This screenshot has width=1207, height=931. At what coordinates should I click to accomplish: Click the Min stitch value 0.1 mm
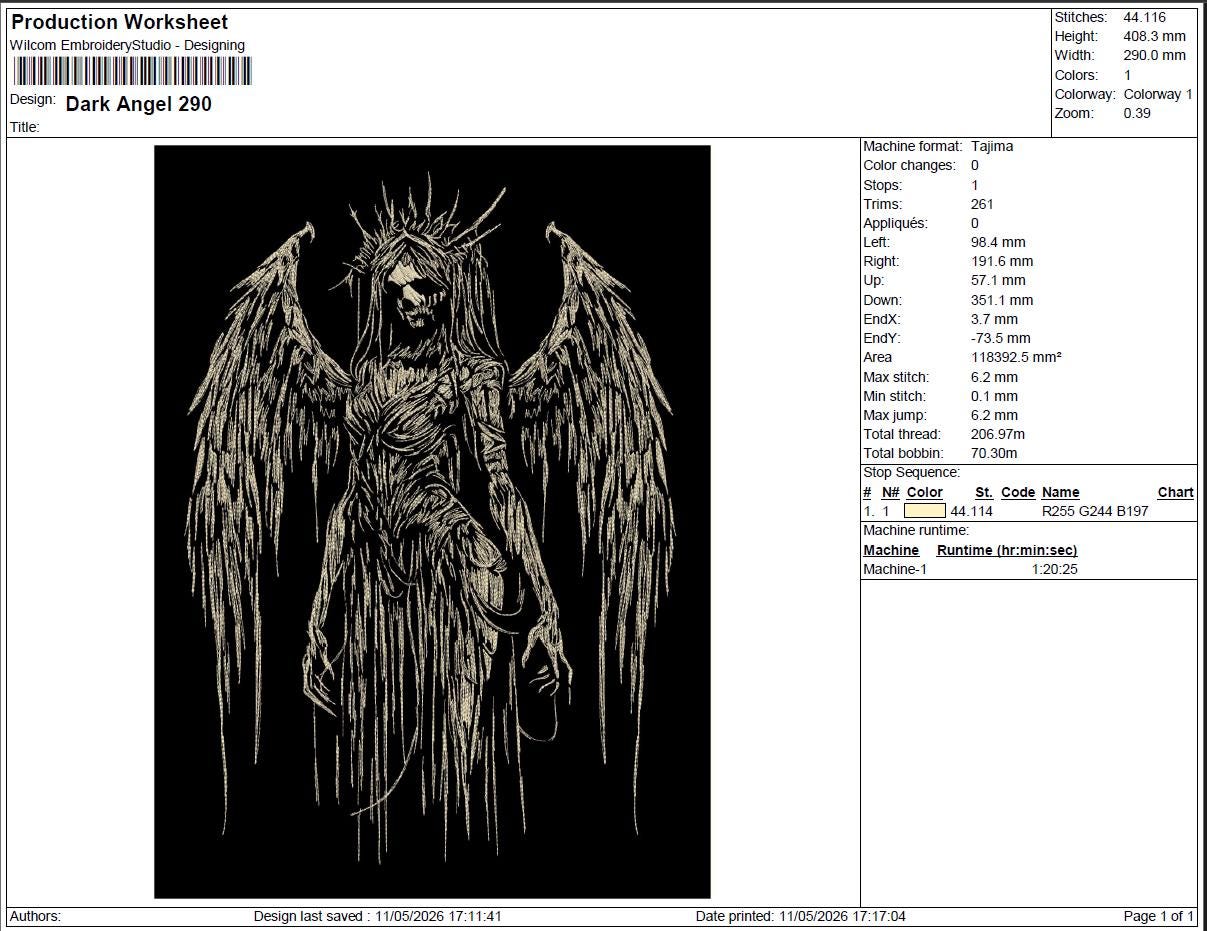994,396
